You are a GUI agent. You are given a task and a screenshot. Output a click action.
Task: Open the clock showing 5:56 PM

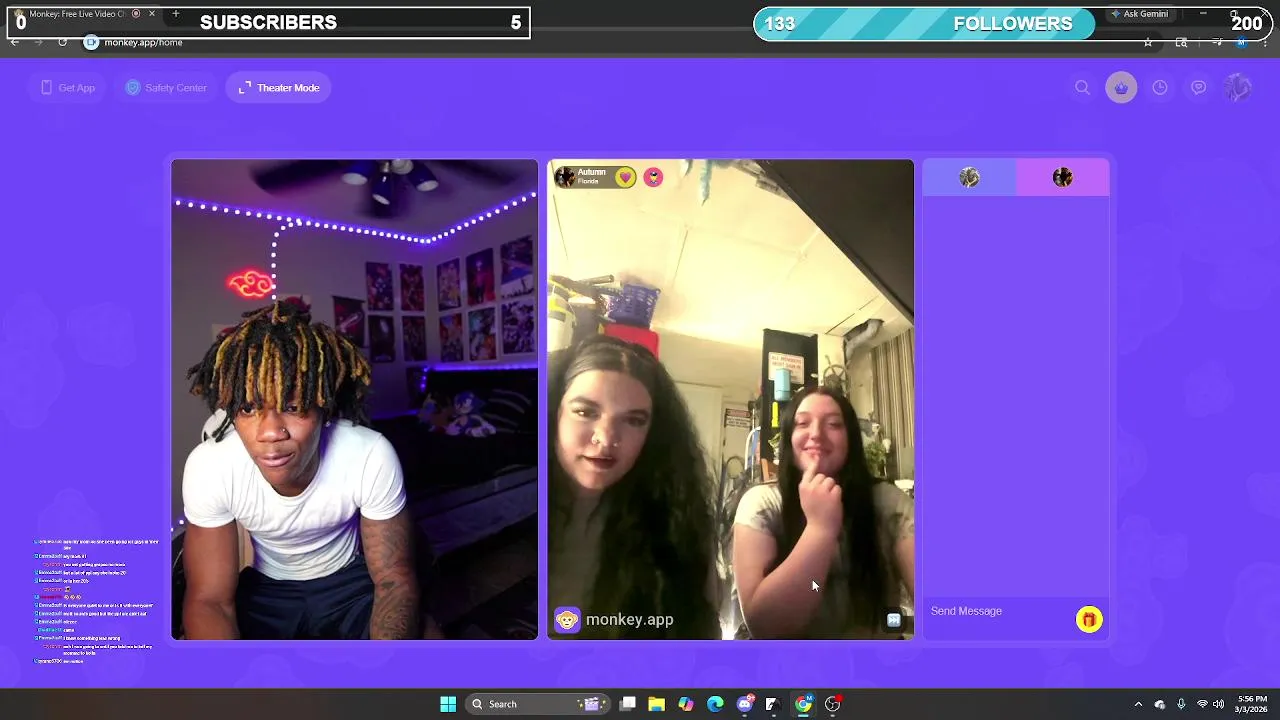(1252, 704)
